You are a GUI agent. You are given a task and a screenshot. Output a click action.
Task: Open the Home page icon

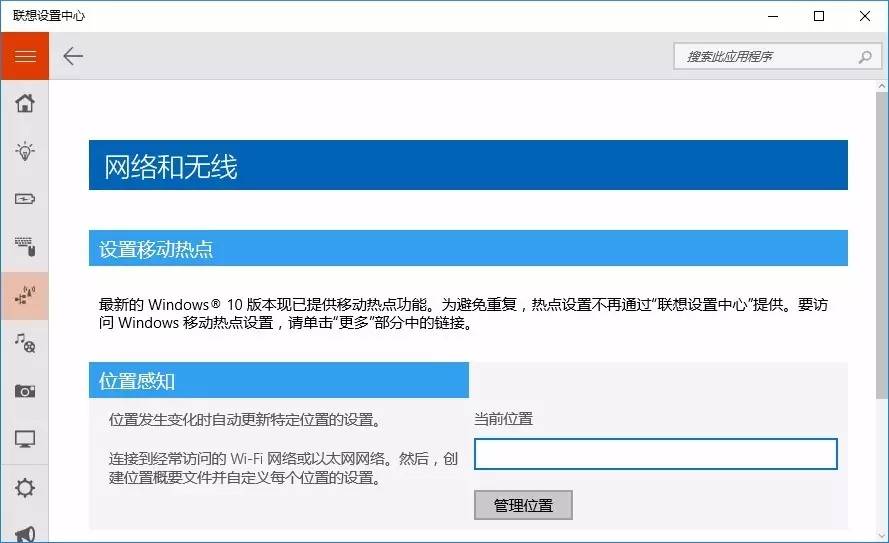[25, 103]
